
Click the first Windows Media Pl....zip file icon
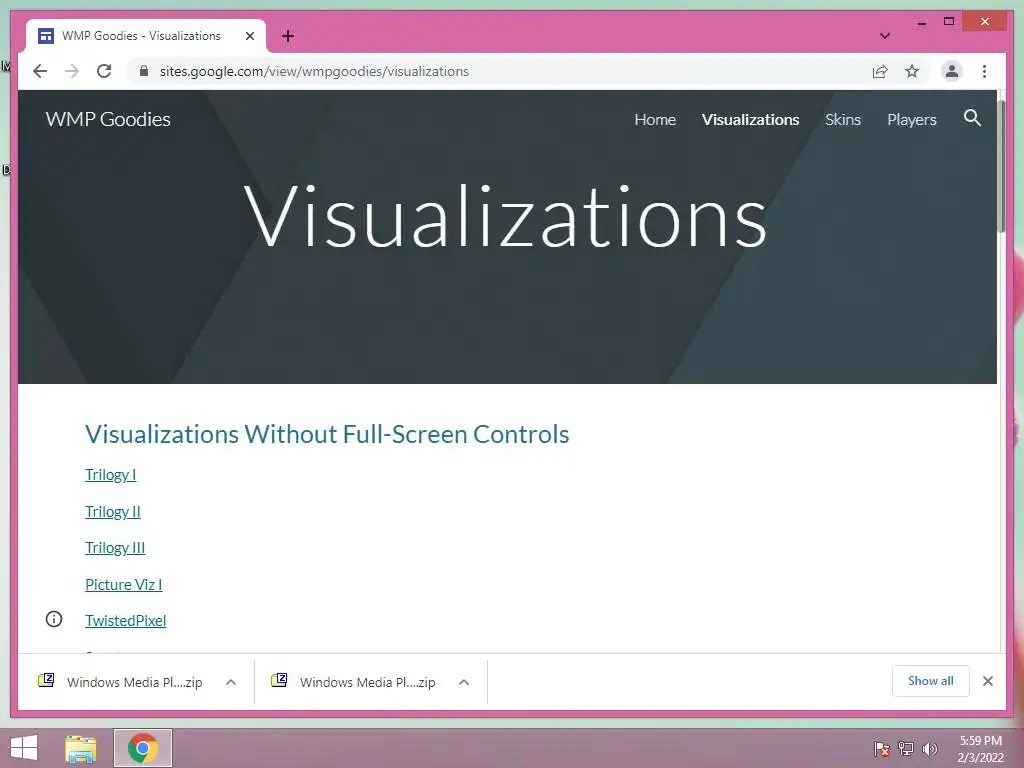[46, 680]
